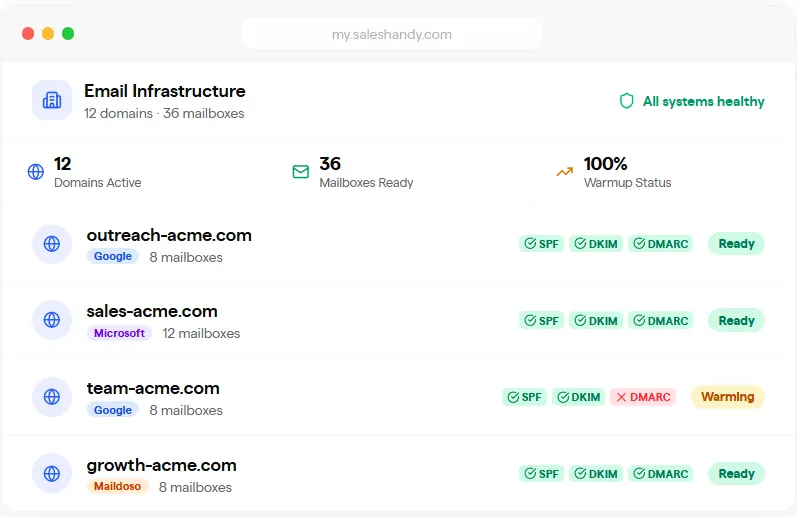Screen dimensions: 797x517
Task: Click the Maildoso tag under growth-acme.com
Action: (117, 486)
